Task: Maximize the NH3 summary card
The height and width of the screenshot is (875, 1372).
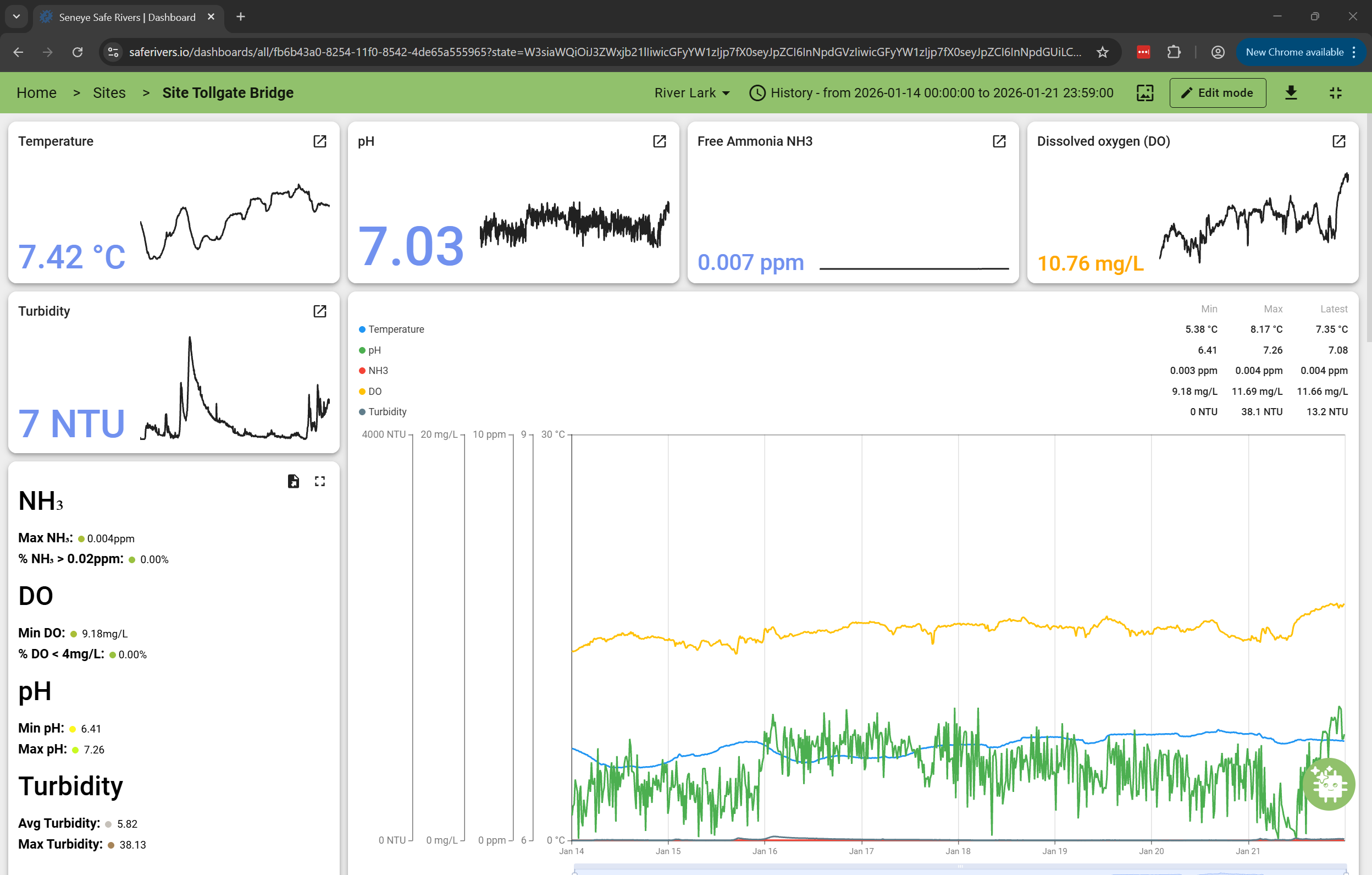Action: [x=320, y=482]
